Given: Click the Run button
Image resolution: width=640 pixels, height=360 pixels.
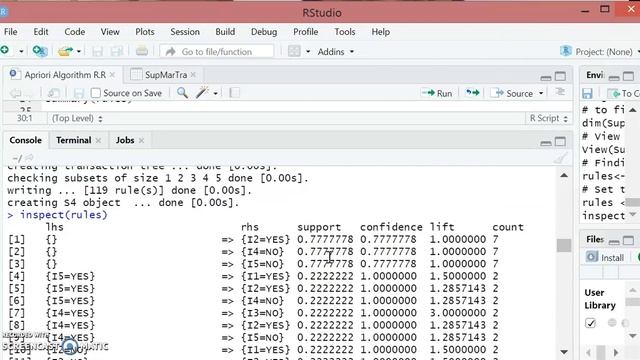Looking at the screenshot, I should click(437, 93).
